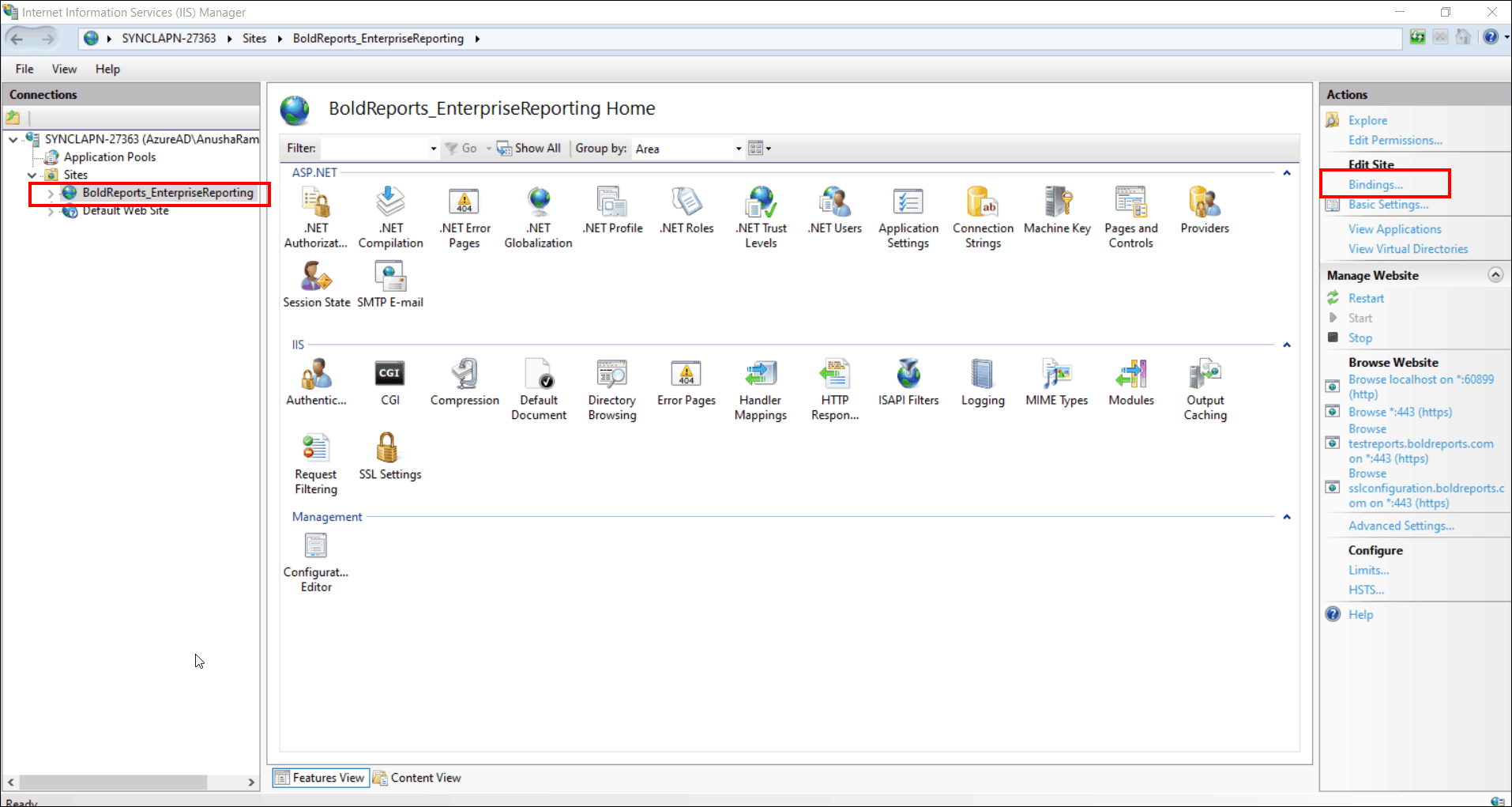Open SMTP E-mail feature
The width and height of the screenshot is (1512, 807).
[390, 285]
